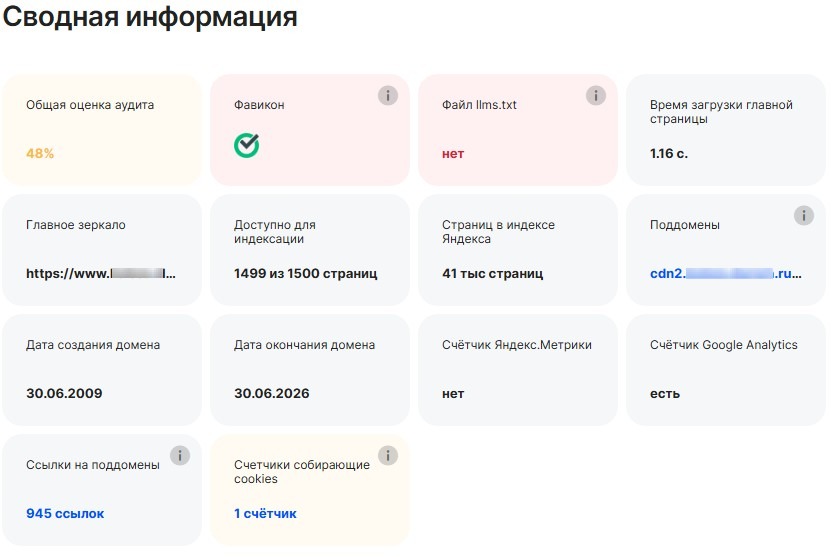833x557 pixels.
Task: Click the green favicon checkmark icon
Action: 246,146
